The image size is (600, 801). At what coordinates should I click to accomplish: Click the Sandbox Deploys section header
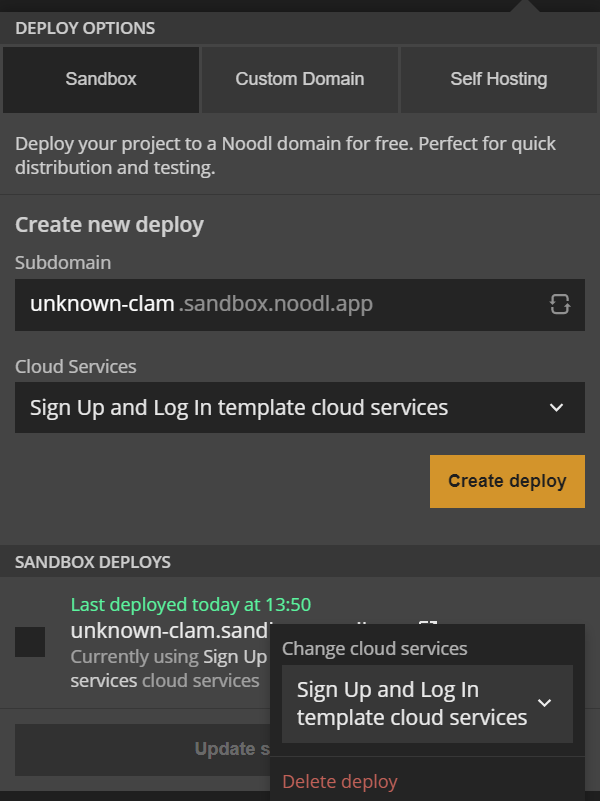pyautogui.click(x=93, y=562)
